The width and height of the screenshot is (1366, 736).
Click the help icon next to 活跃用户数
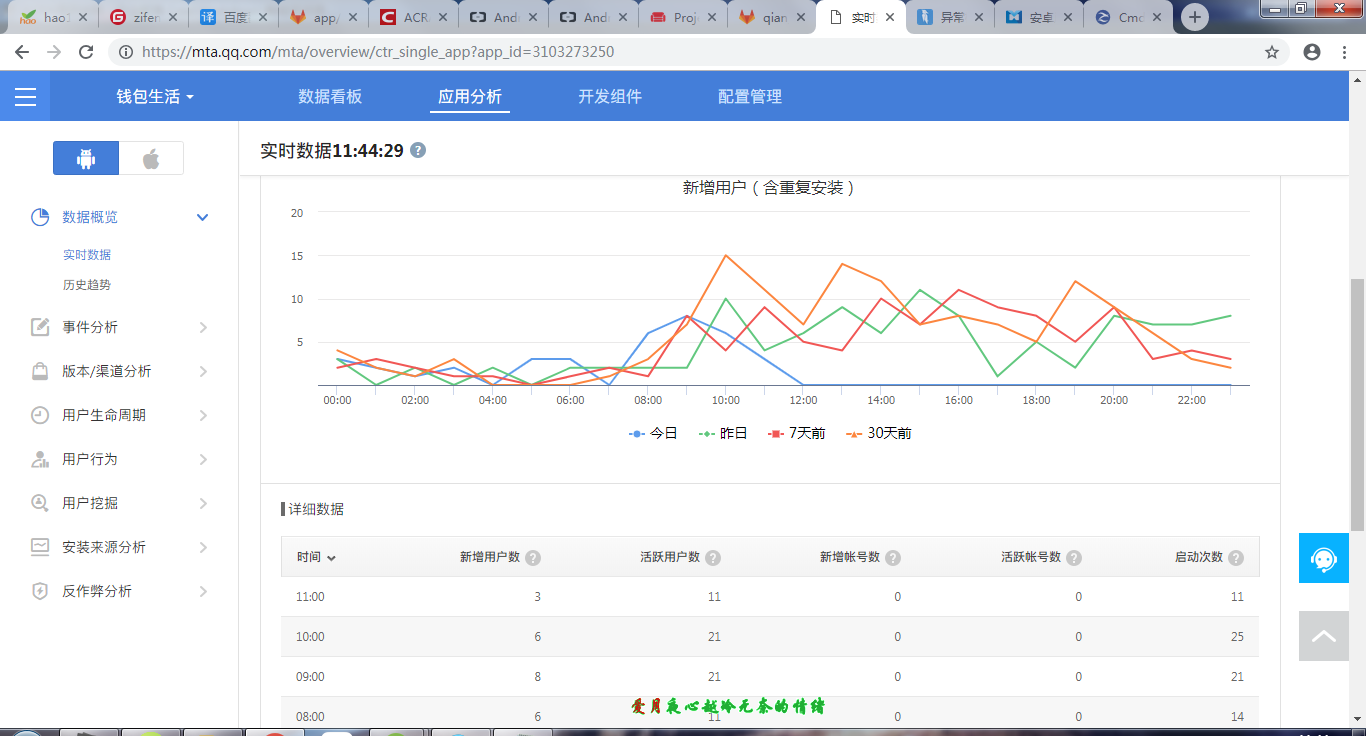coord(713,558)
